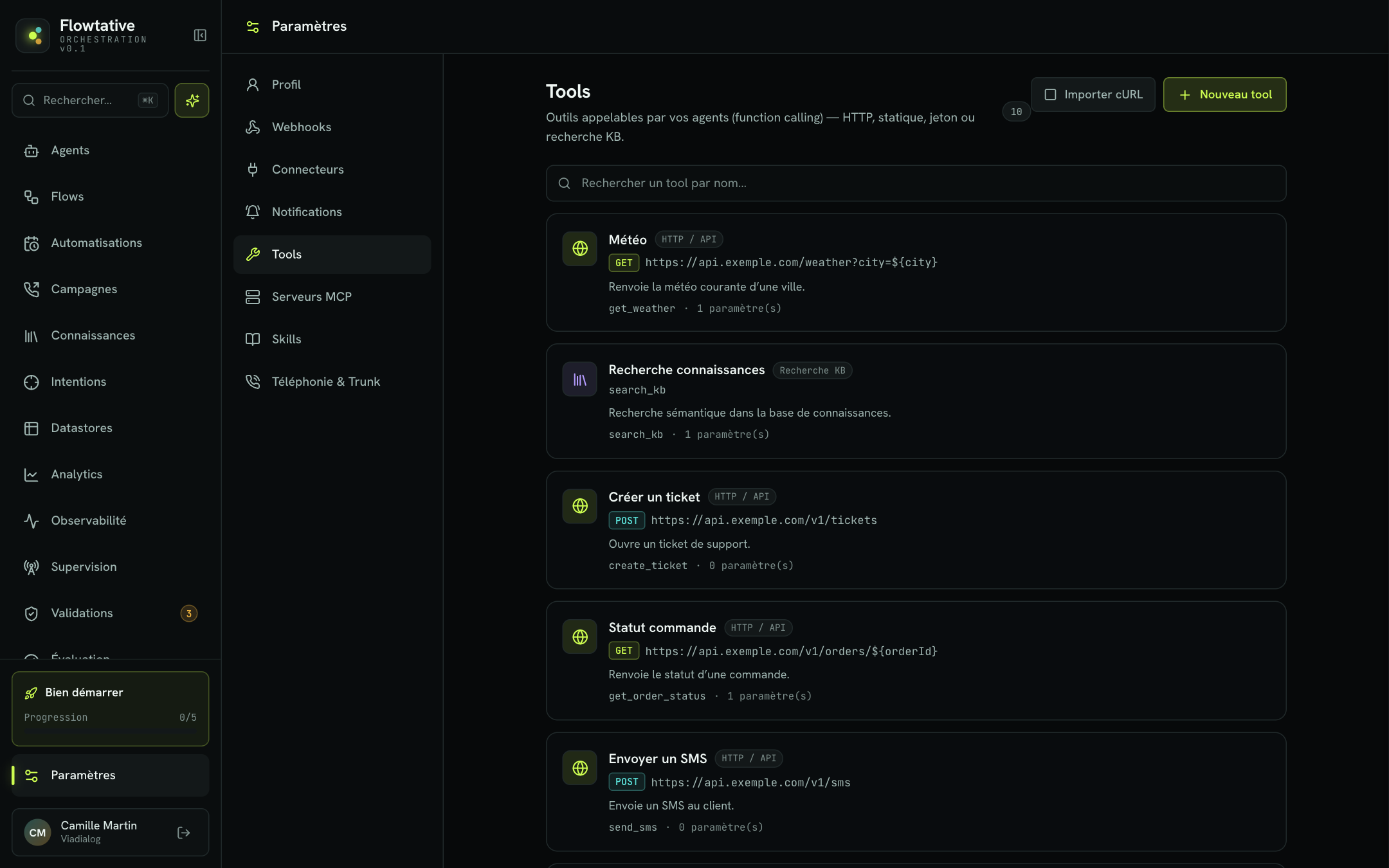Click the tool count badge 10
The width and height of the screenshot is (1389, 868).
[x=1016, y=112]
